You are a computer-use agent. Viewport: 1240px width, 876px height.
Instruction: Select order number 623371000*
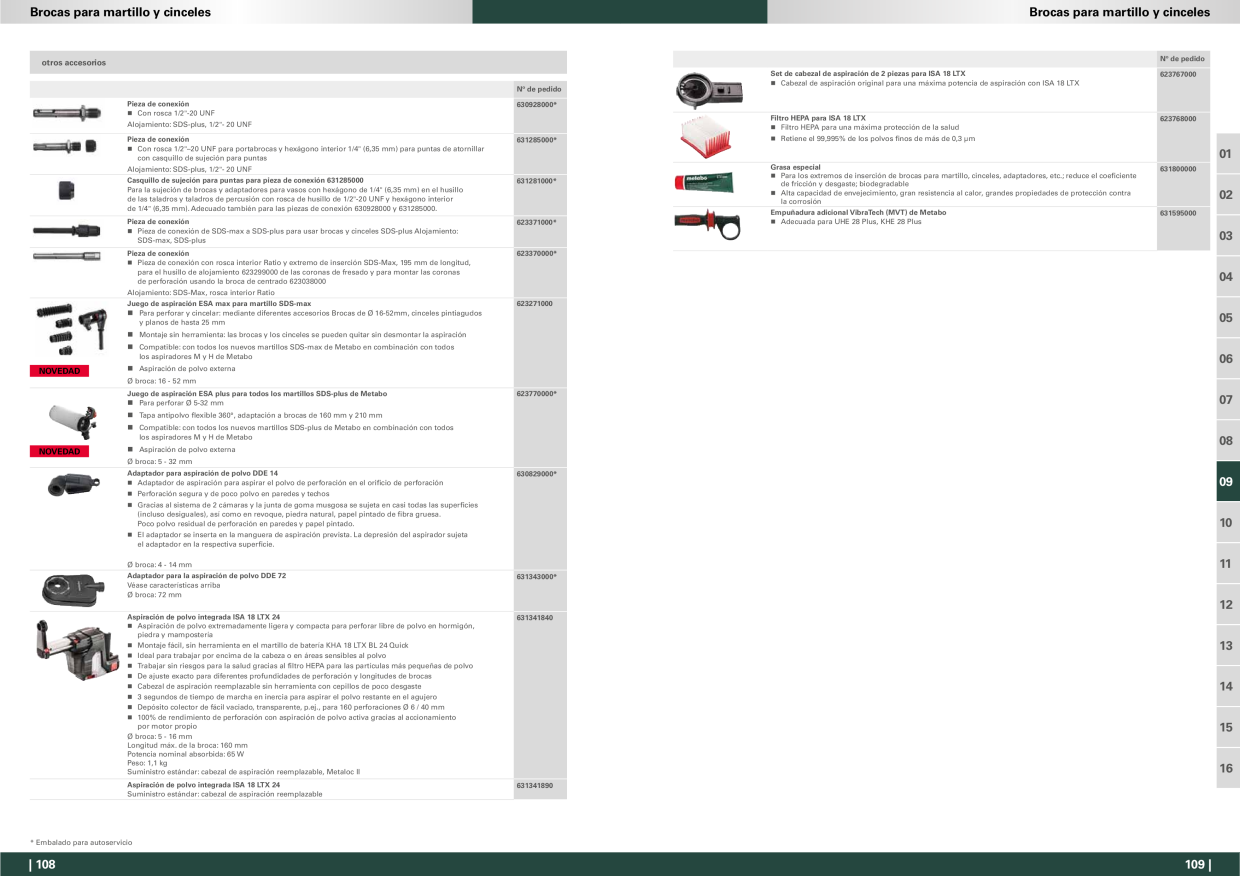536,222
